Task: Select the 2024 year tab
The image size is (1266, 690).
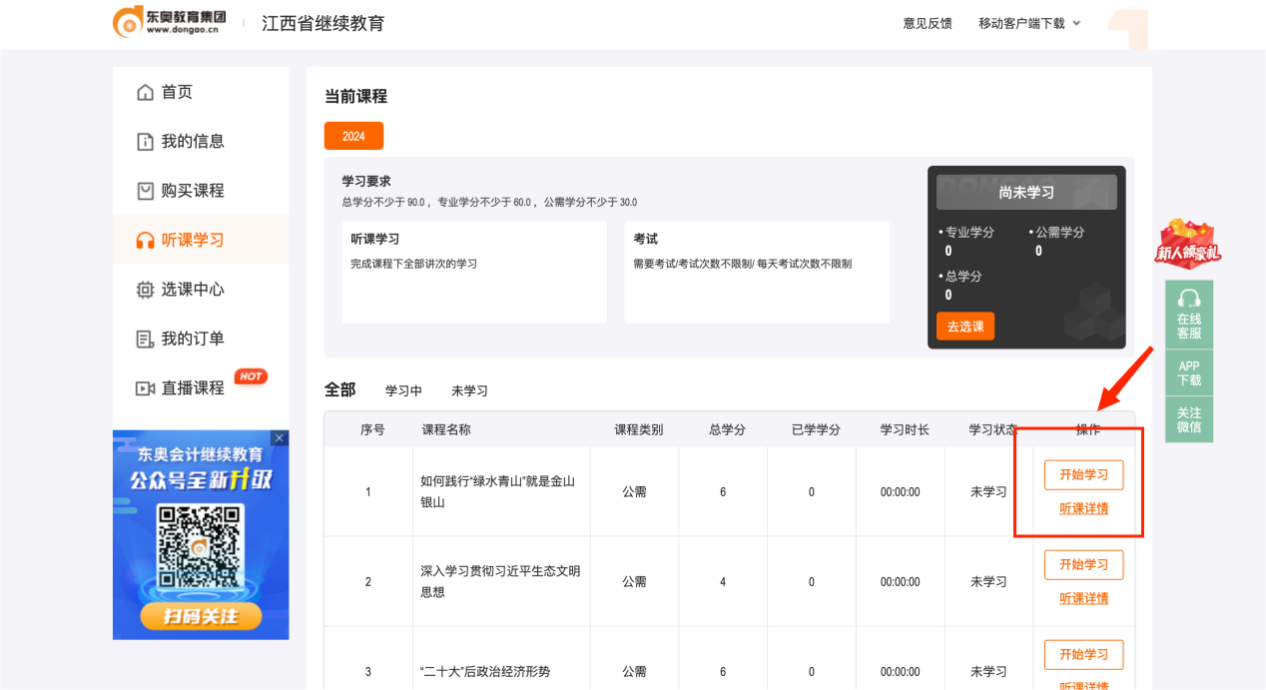Action: pyautogui.click(x=354, y=136)
